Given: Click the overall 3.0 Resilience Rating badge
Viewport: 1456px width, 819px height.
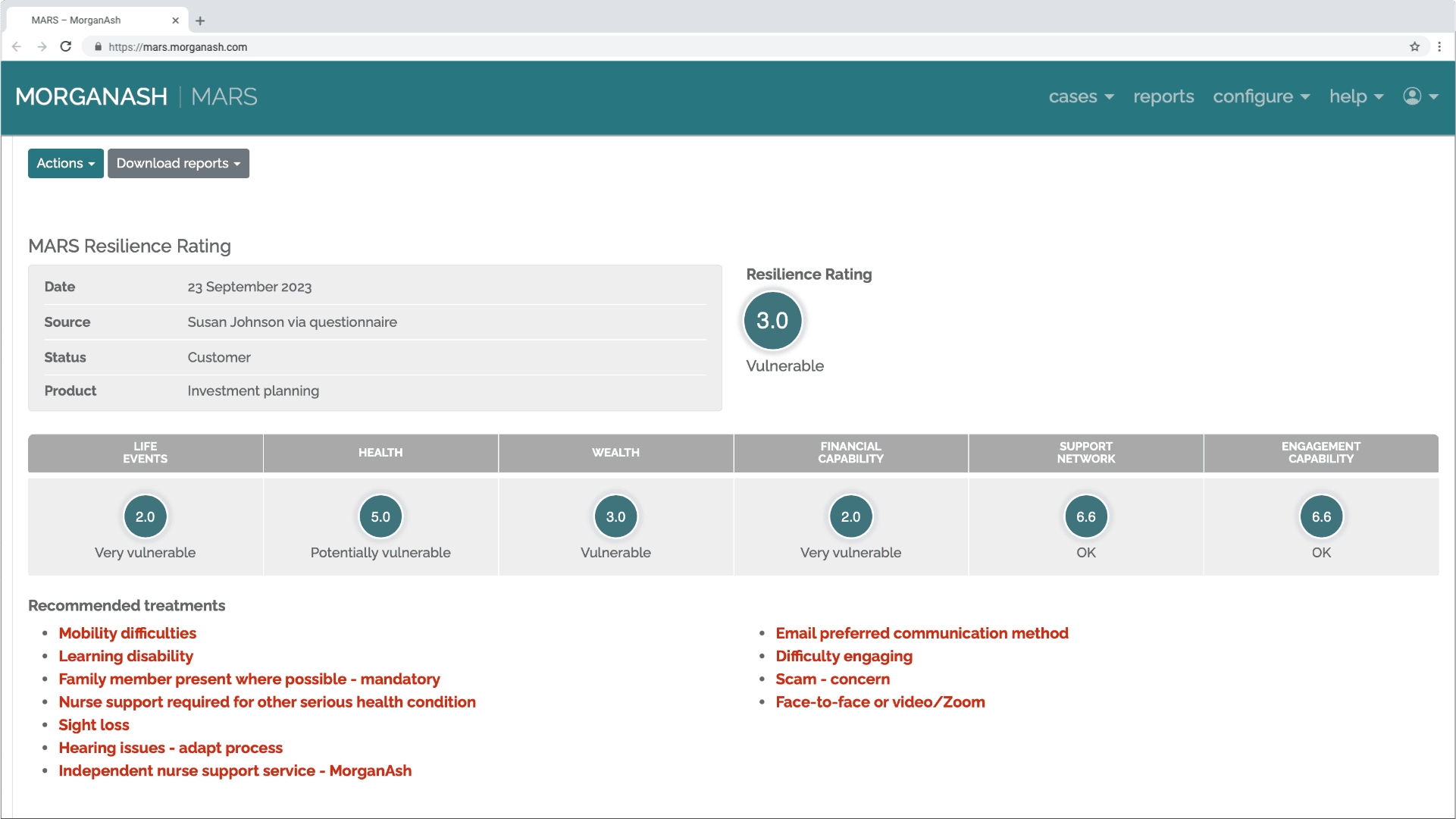Looking at the screenshot, I should (x=772, y=321).
